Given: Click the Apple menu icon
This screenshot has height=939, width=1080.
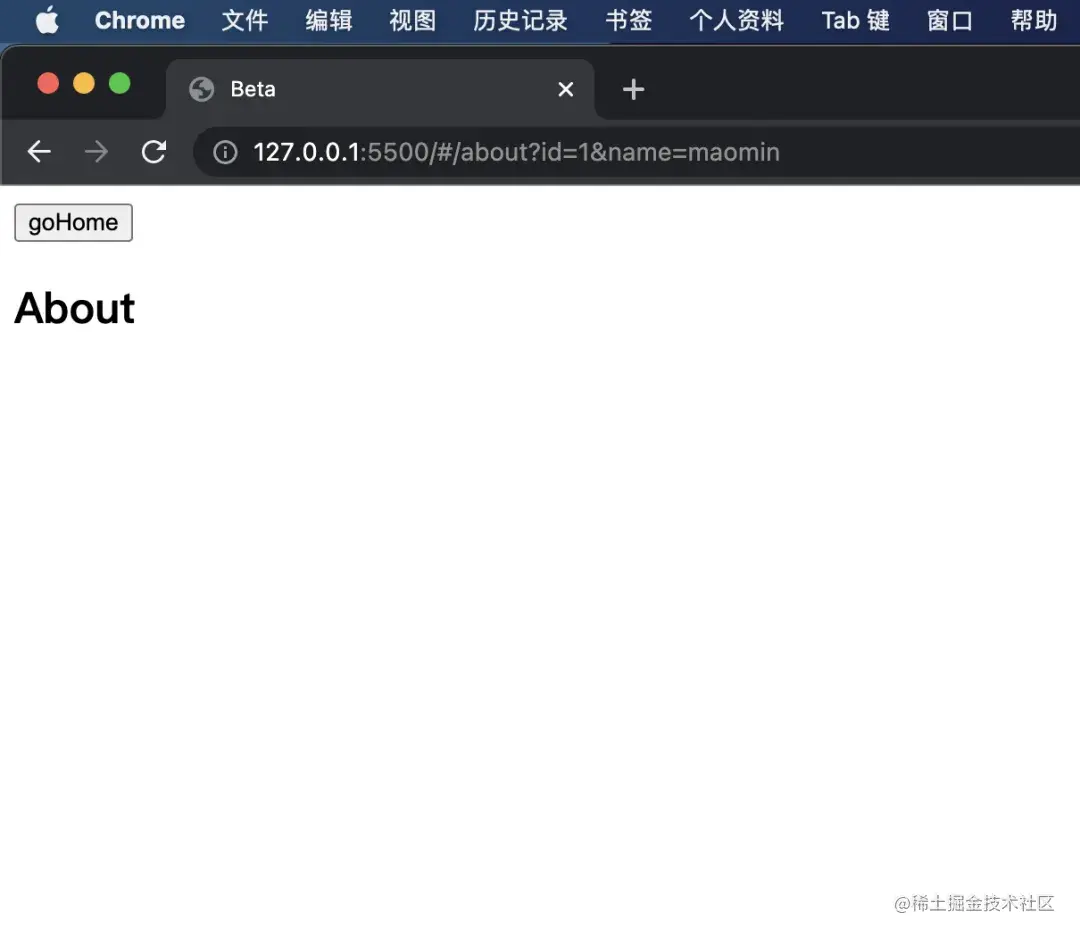Looking at the screenshot, I should [x=46, y=20].
